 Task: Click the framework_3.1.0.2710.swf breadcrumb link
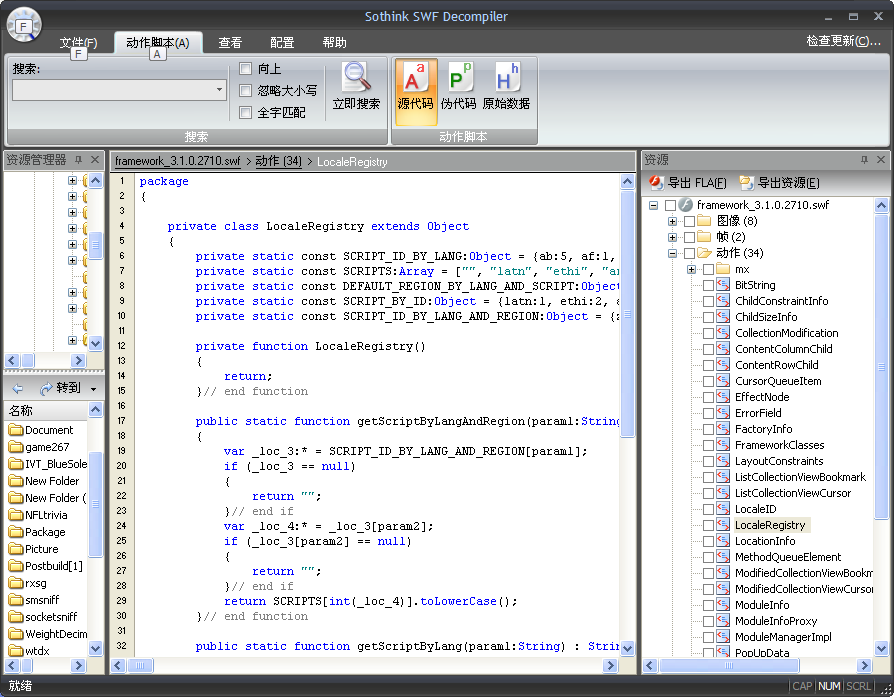coord(178,161)
